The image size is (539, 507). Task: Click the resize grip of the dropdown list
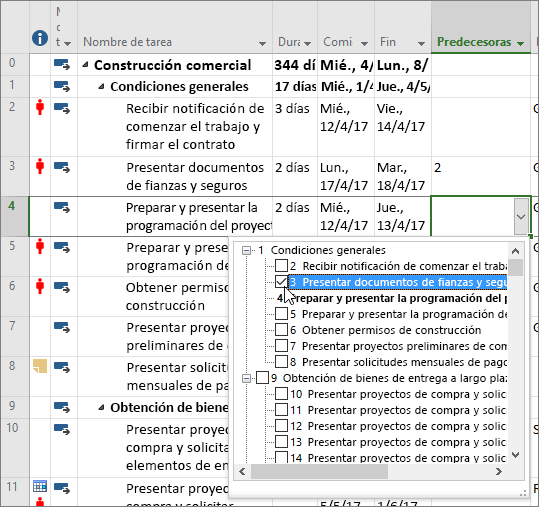click(x=523, y=494)
